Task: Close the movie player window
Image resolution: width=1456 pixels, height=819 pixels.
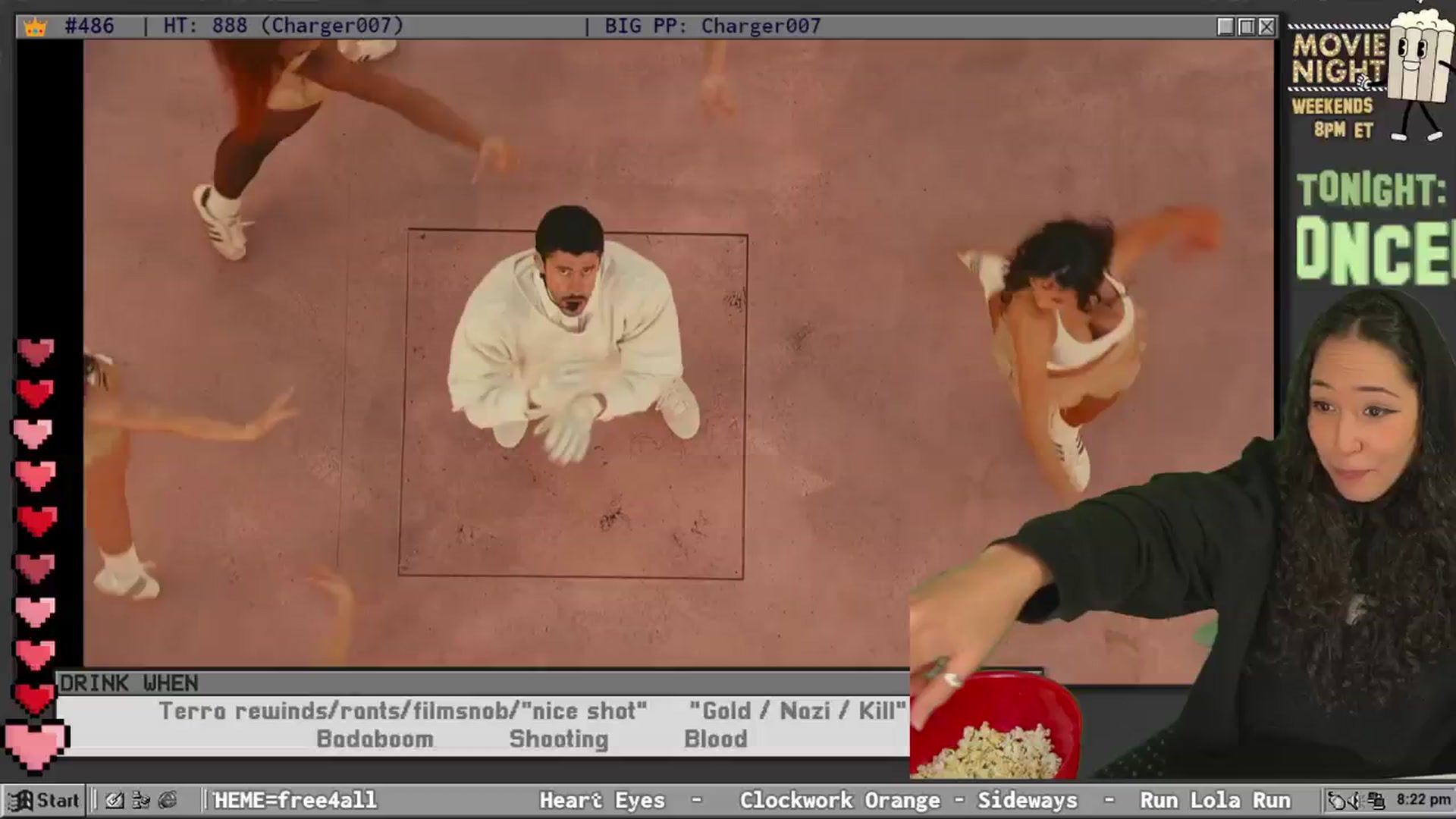Action: 1266,27
